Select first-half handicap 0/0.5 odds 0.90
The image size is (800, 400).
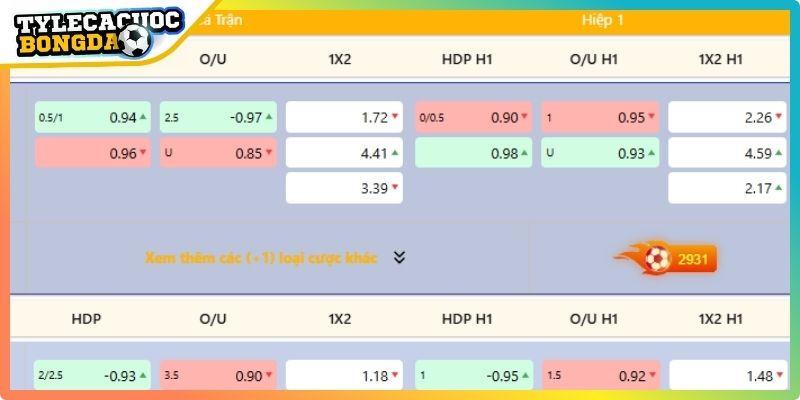(x=473, y=117)
